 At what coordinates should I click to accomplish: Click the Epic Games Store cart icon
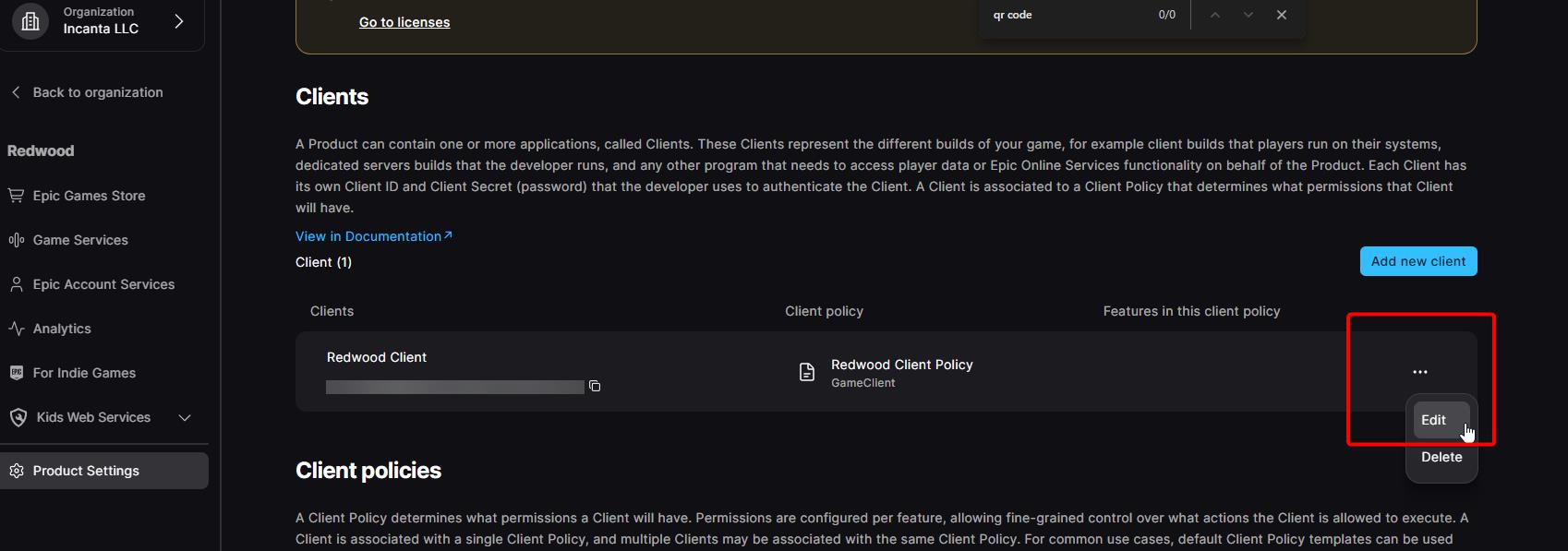click(x=16, y=196)
